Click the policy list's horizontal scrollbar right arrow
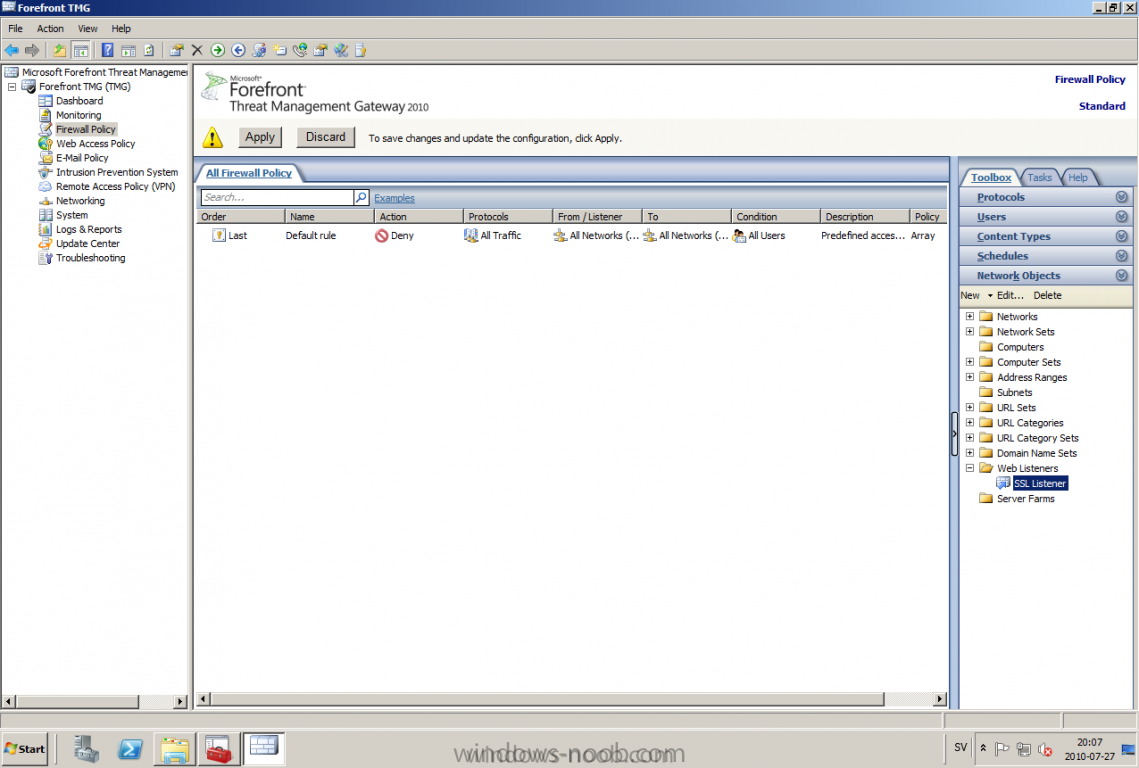This screenshot has height=768, width=1139. pos(940,699)
